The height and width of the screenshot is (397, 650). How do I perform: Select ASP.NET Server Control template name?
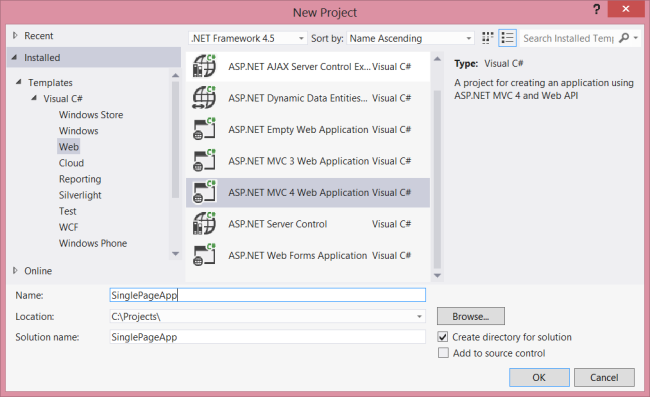coord(277,224)
